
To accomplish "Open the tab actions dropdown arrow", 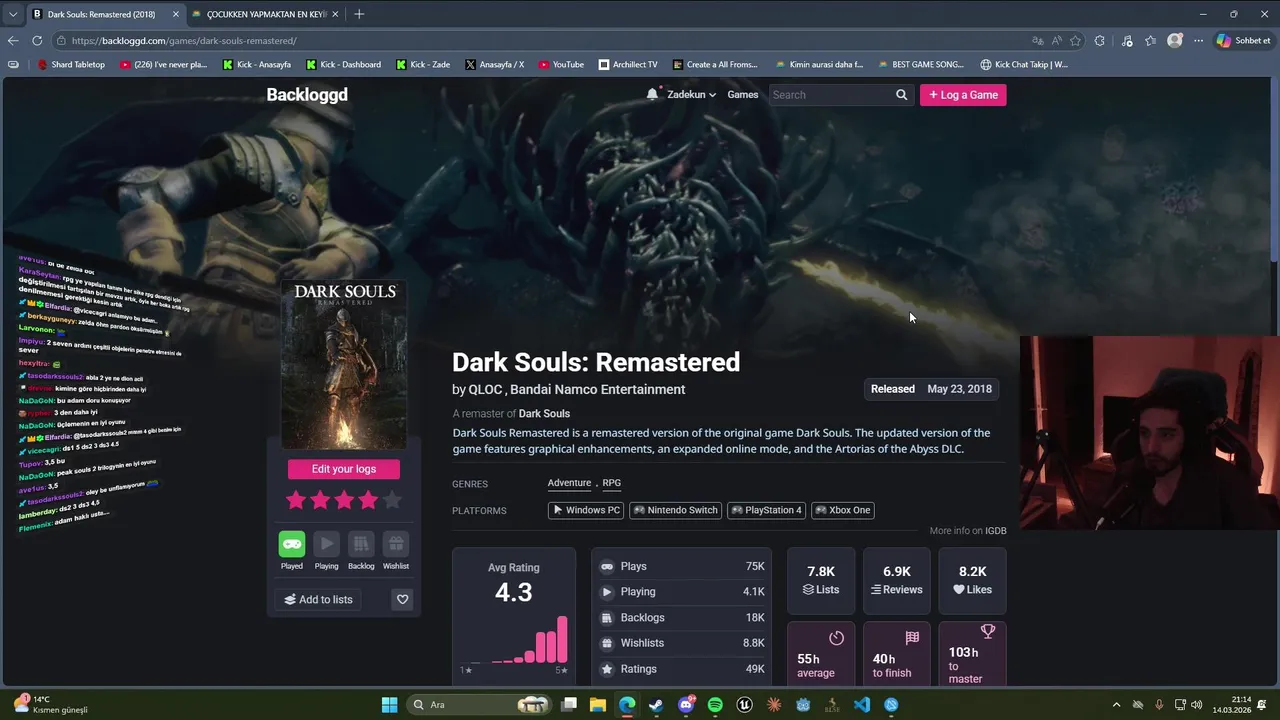I will click(x=12, y=14).
